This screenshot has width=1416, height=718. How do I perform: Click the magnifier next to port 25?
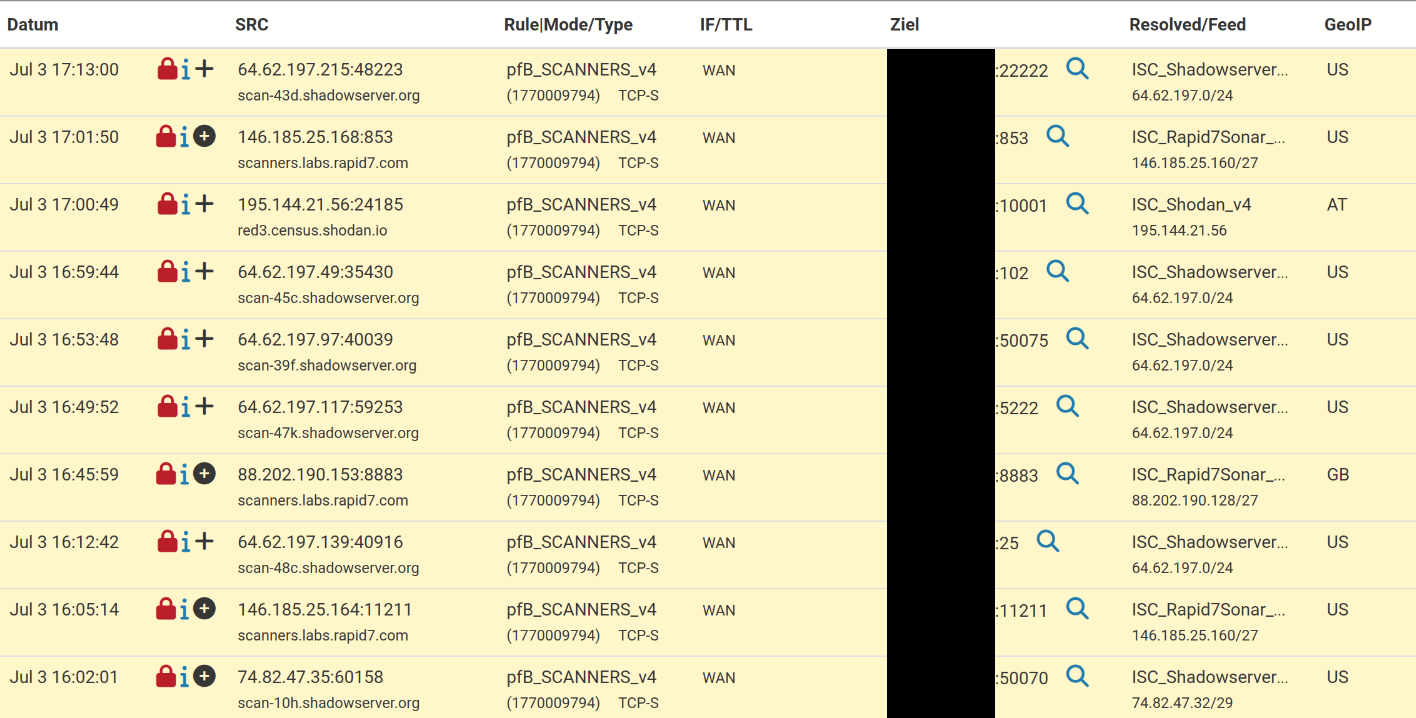1047,542
